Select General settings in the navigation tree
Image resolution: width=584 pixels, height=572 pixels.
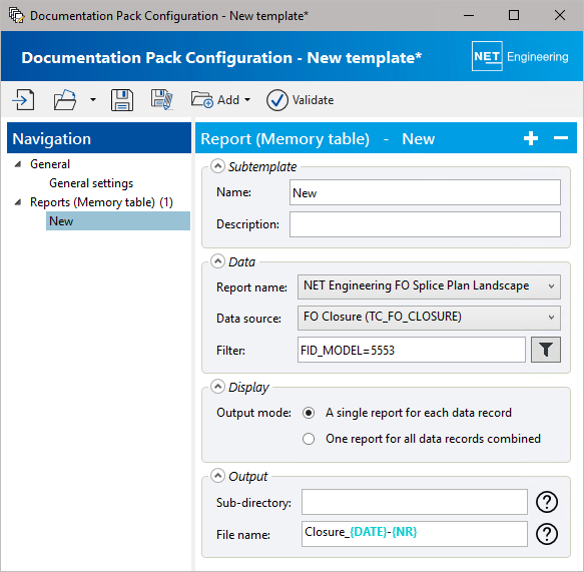point(91,183)
